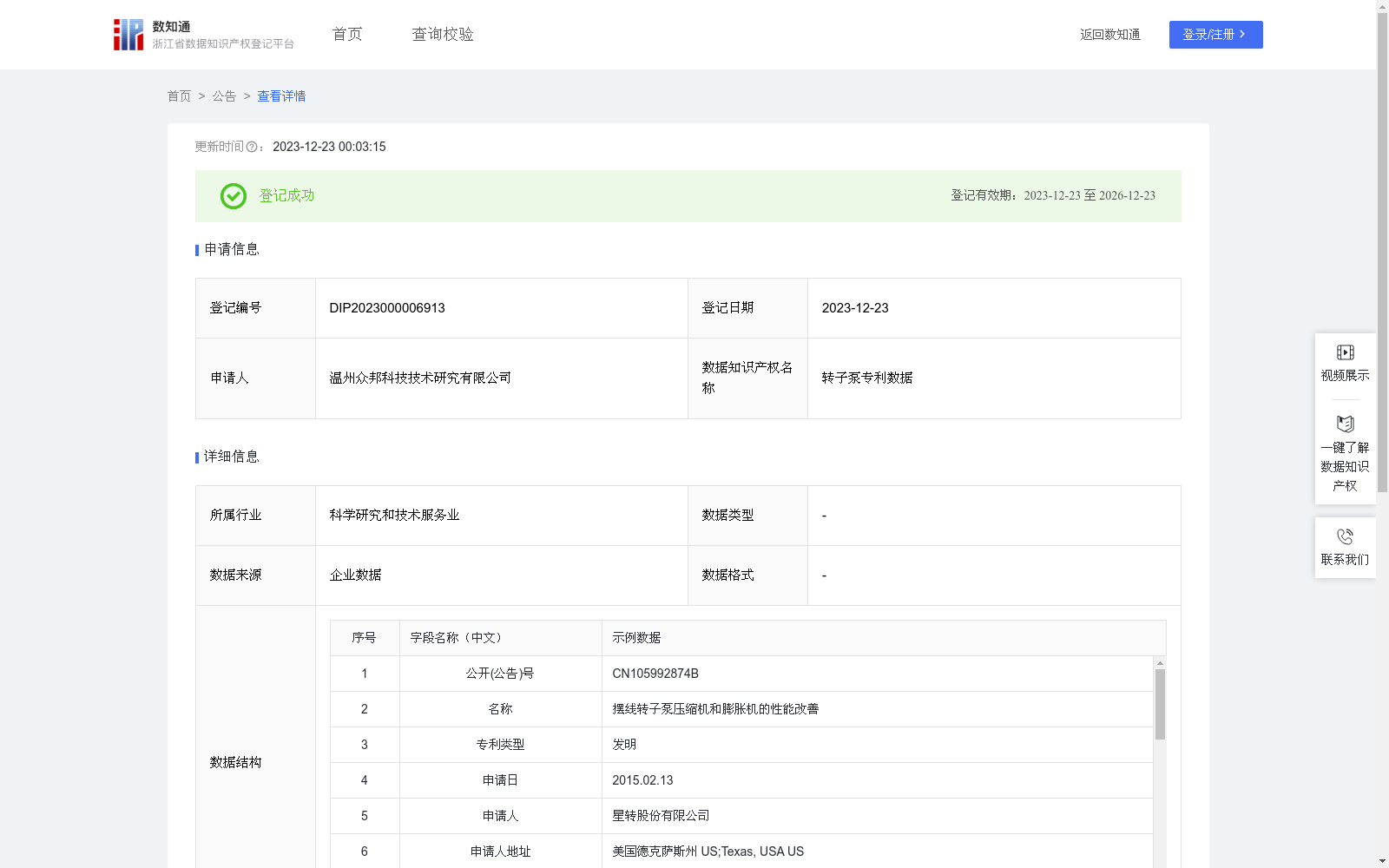The width and height of the screenshot is (1389, 868).
Task: Click the 数据结构 row label
Action: (235, 763)
